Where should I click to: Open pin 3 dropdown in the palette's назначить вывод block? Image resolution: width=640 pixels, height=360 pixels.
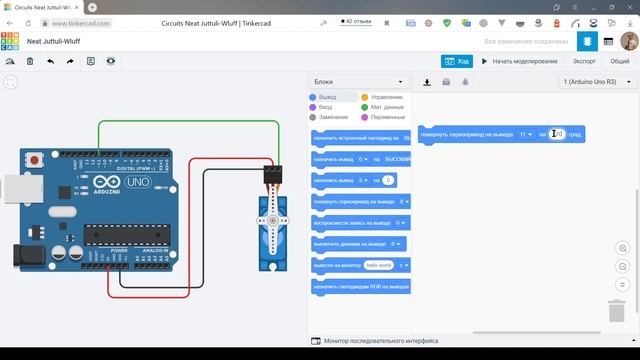363,180
